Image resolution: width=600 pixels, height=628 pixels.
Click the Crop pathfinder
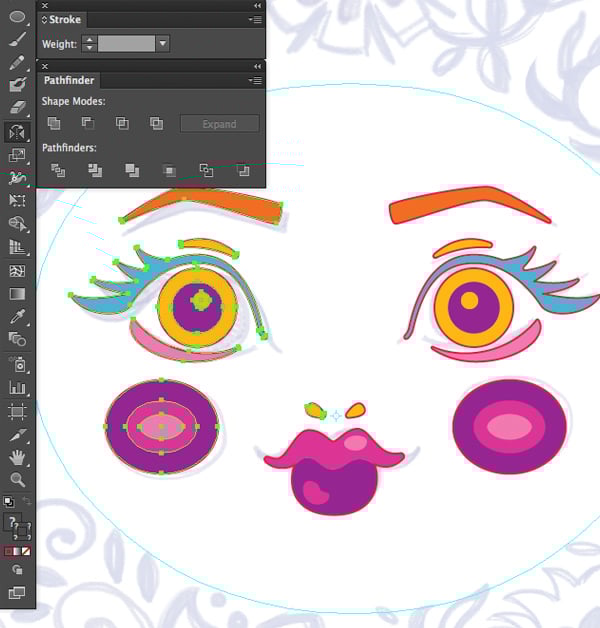tap(169, 171)
